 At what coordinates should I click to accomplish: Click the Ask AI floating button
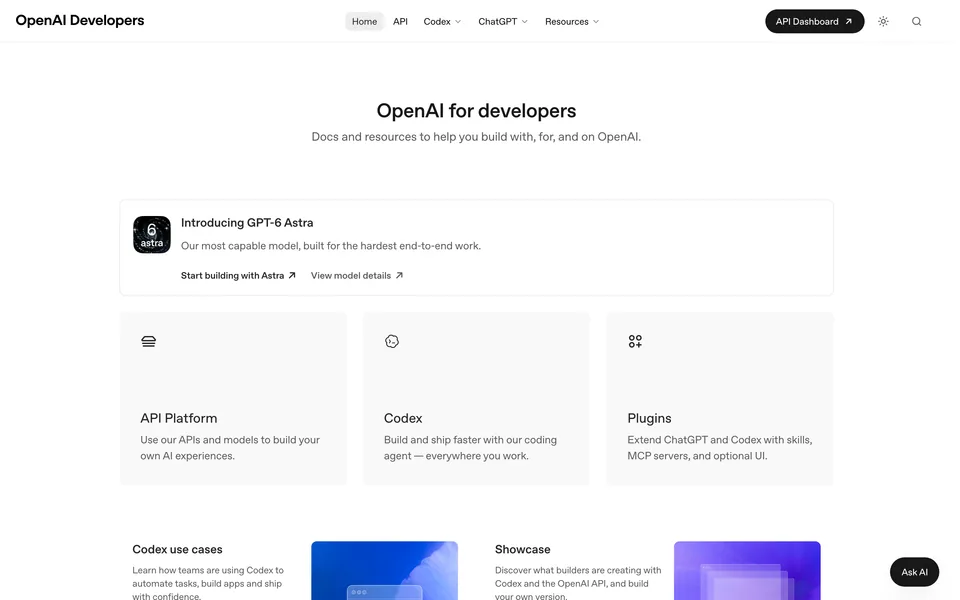click(914, 572)
